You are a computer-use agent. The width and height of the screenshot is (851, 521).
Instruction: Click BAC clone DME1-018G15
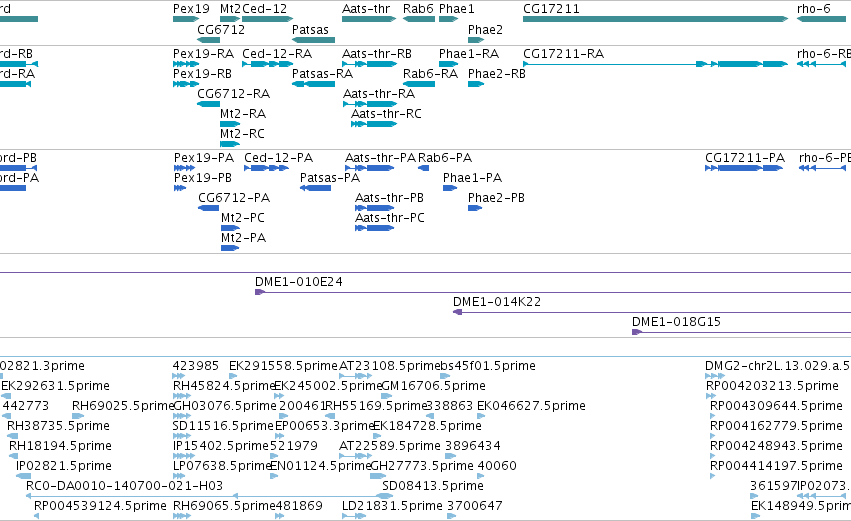(741, 332)
